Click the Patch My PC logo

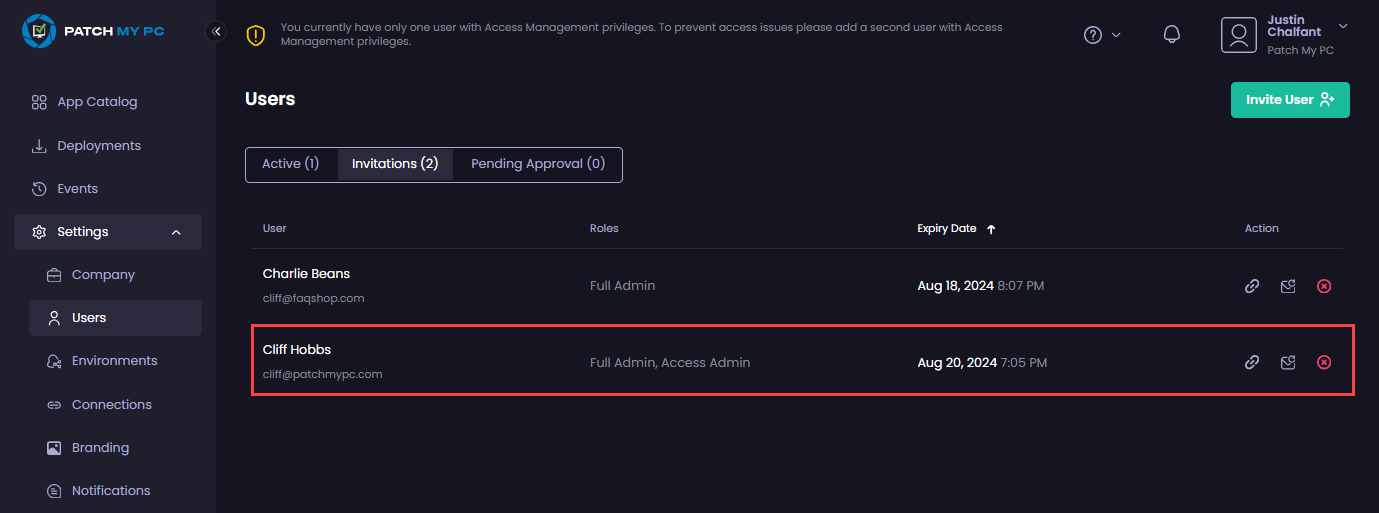tap(93, 31)
